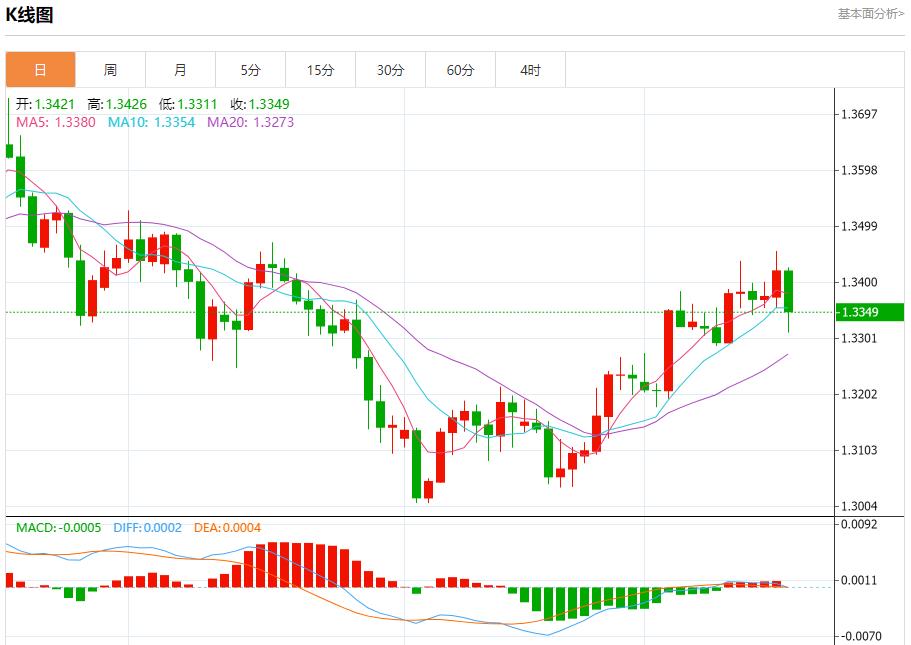This screenshot has width=911, height=645.
Task: Click the rightmost green candlestick
Action: 789,291
